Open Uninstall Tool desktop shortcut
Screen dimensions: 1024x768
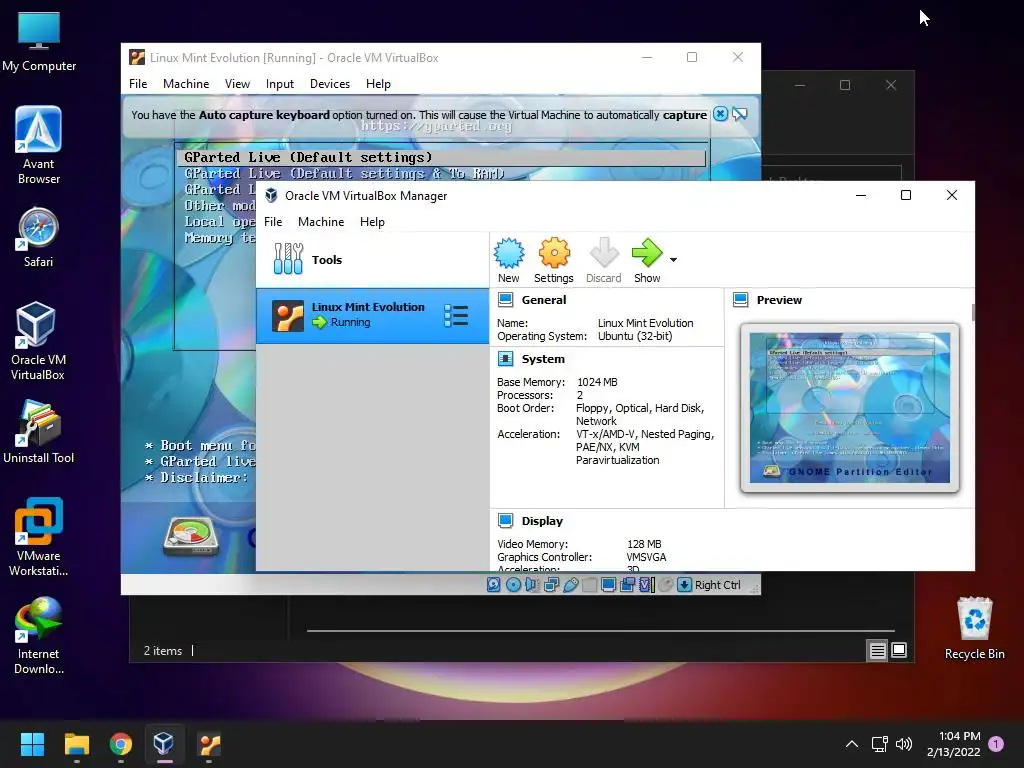click(x=39, y=432)
